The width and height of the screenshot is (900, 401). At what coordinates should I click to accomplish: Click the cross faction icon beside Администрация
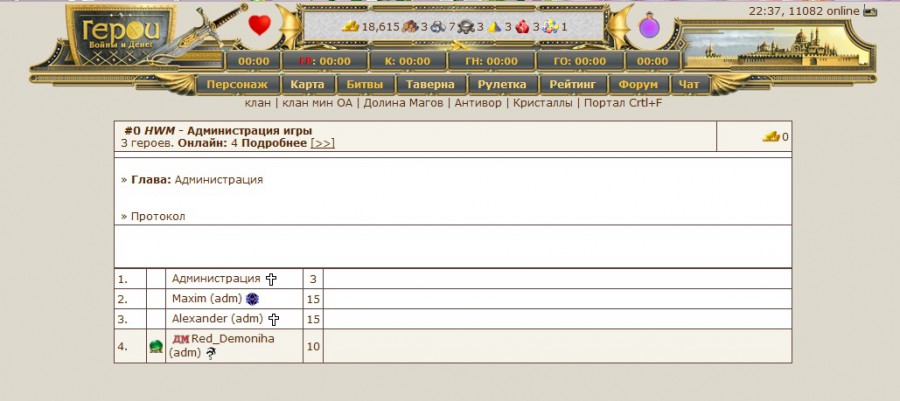tap(271, 279)
